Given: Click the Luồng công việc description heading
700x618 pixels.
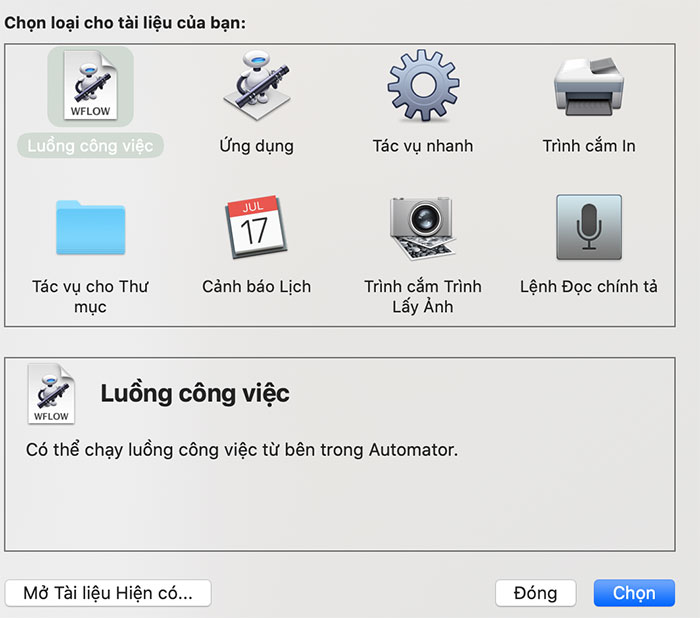Looking at the screenshot, I should coord(195,394).
